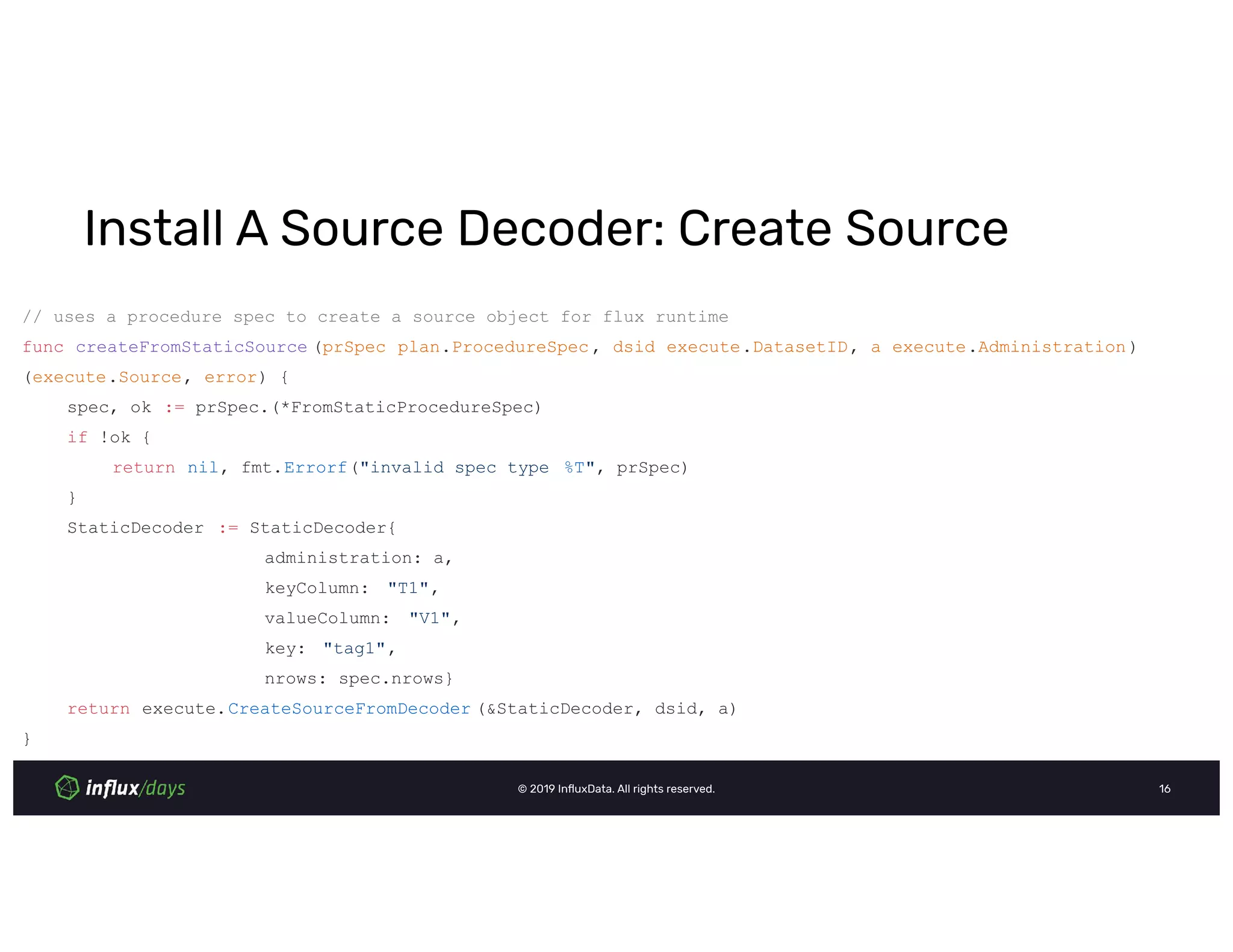
Task: Click the slide title 'Install A Source Decoder: Create Source'
Action: click(546, 229)
